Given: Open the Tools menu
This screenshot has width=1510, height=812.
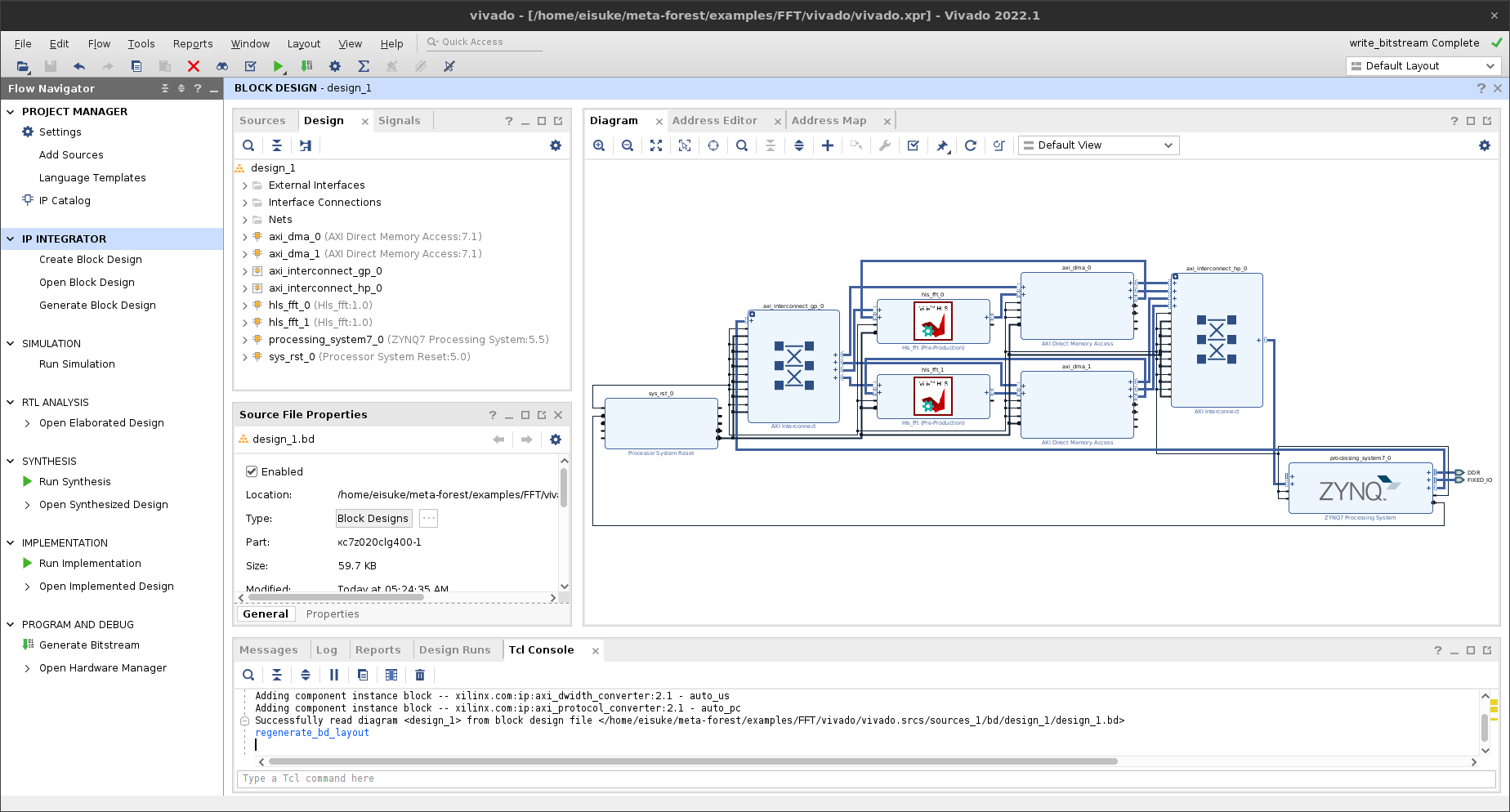Looking at the screenshot, I should [x=141, y=44].
